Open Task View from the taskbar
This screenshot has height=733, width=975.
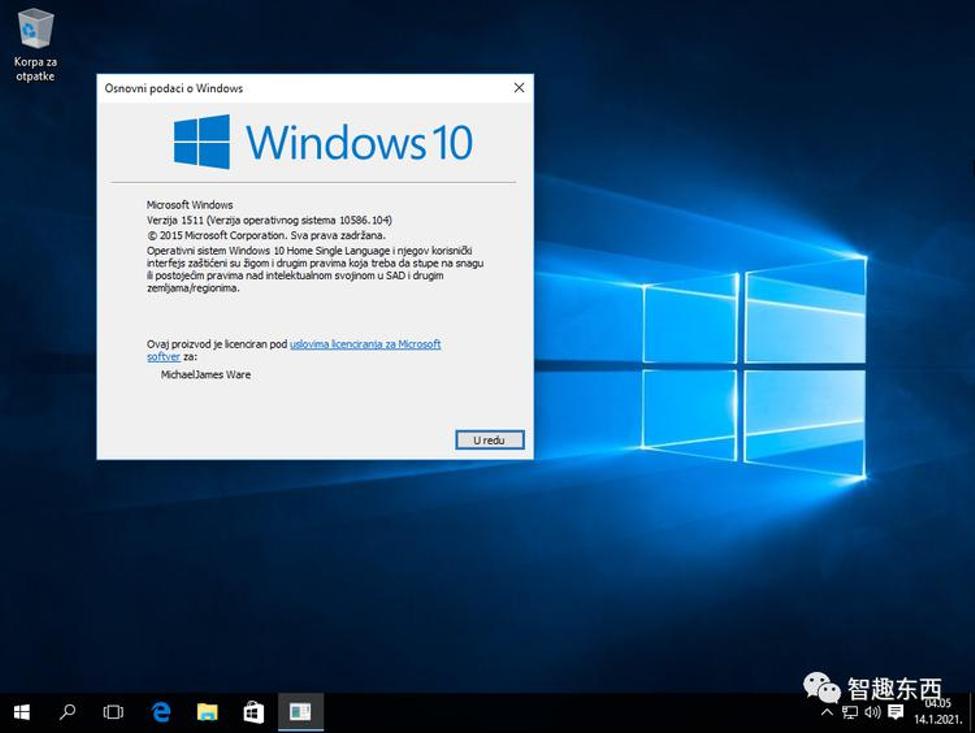tap(113, 712)
